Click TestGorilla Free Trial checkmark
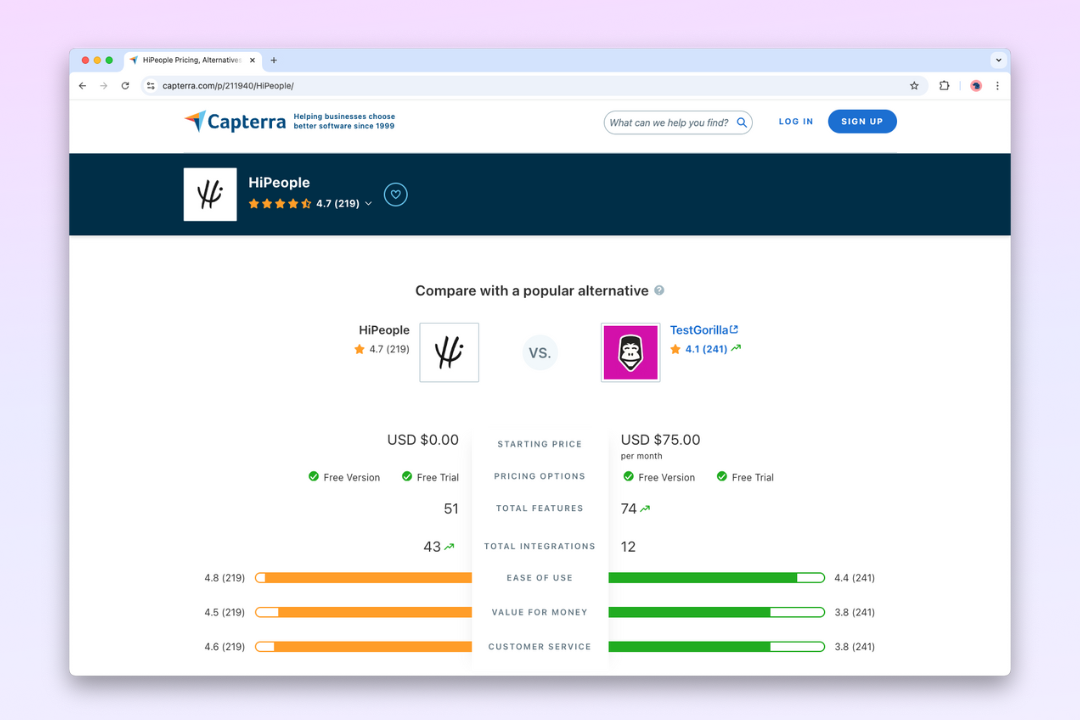Screen dimensions: 1080x720 pyautogui.click(x=722, y=477)
